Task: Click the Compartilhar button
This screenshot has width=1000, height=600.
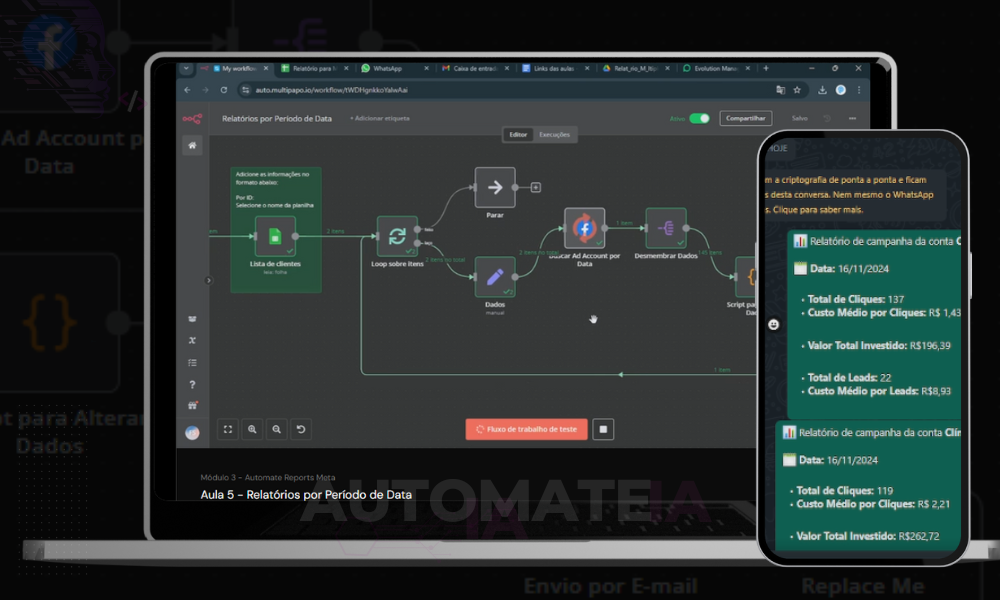Action: pos(748,118)
